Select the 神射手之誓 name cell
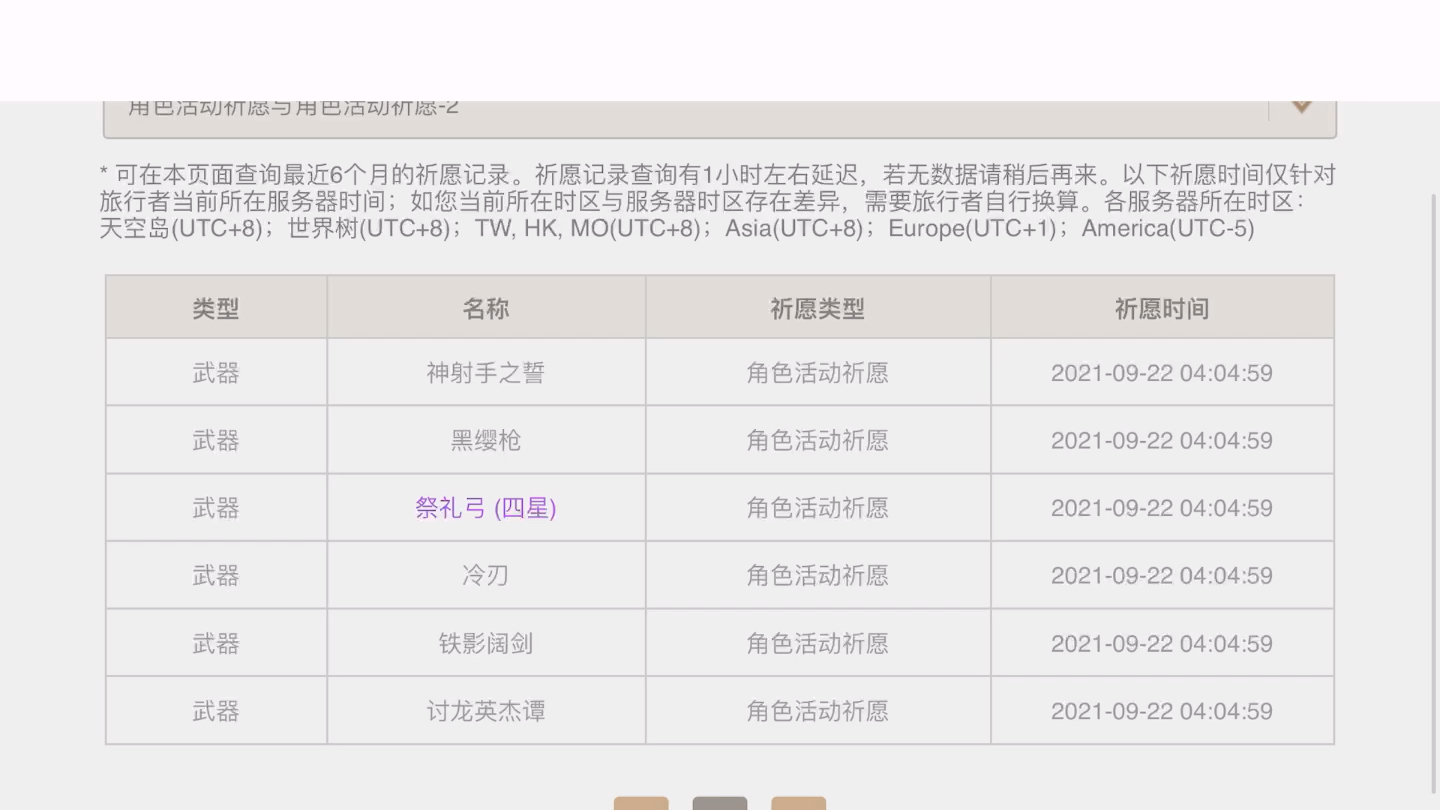 click(486, 373)
